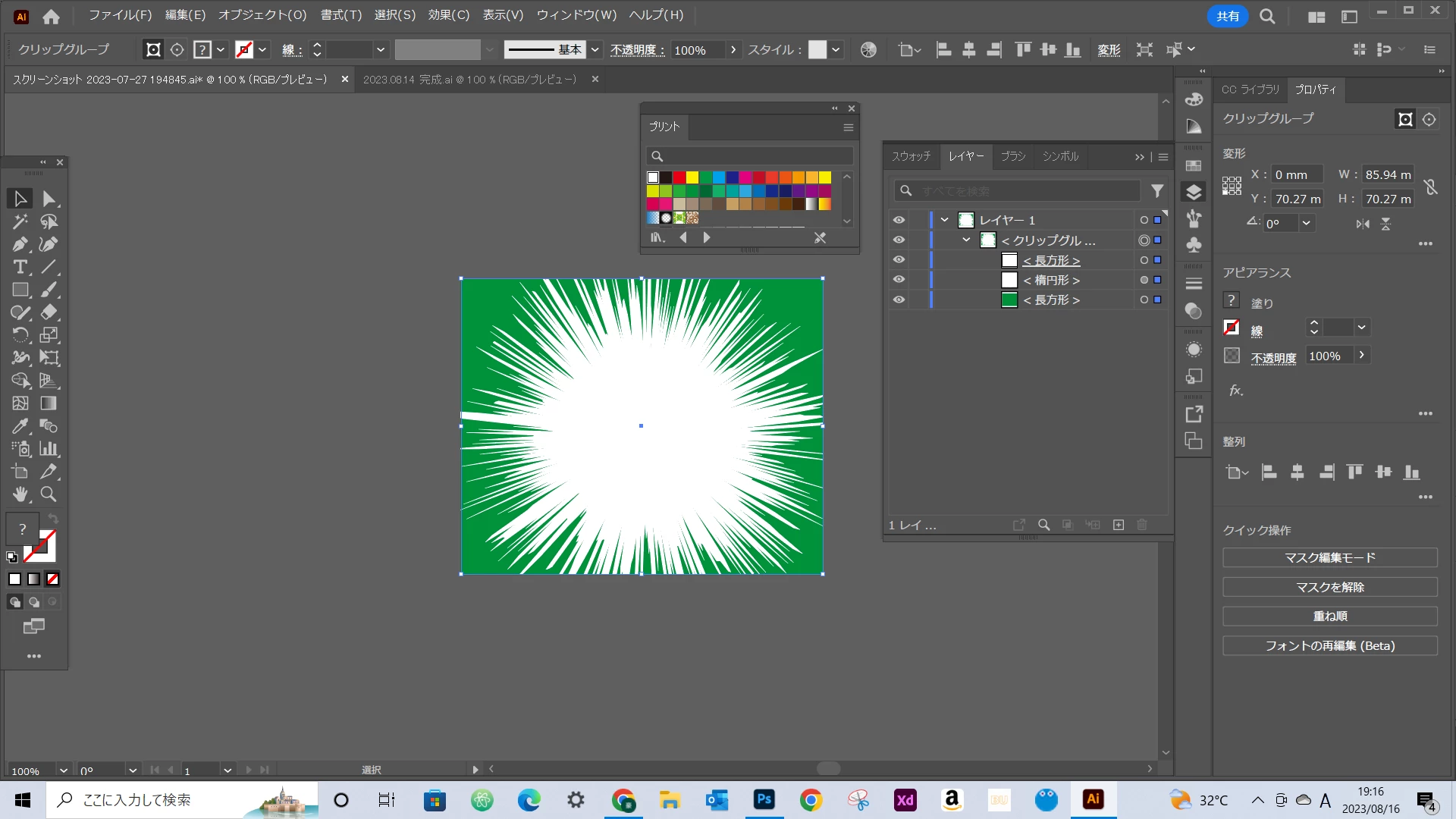This screenshot has height=819, width=1456.
Task: Select the Pen tool
Action: [20, 244]
